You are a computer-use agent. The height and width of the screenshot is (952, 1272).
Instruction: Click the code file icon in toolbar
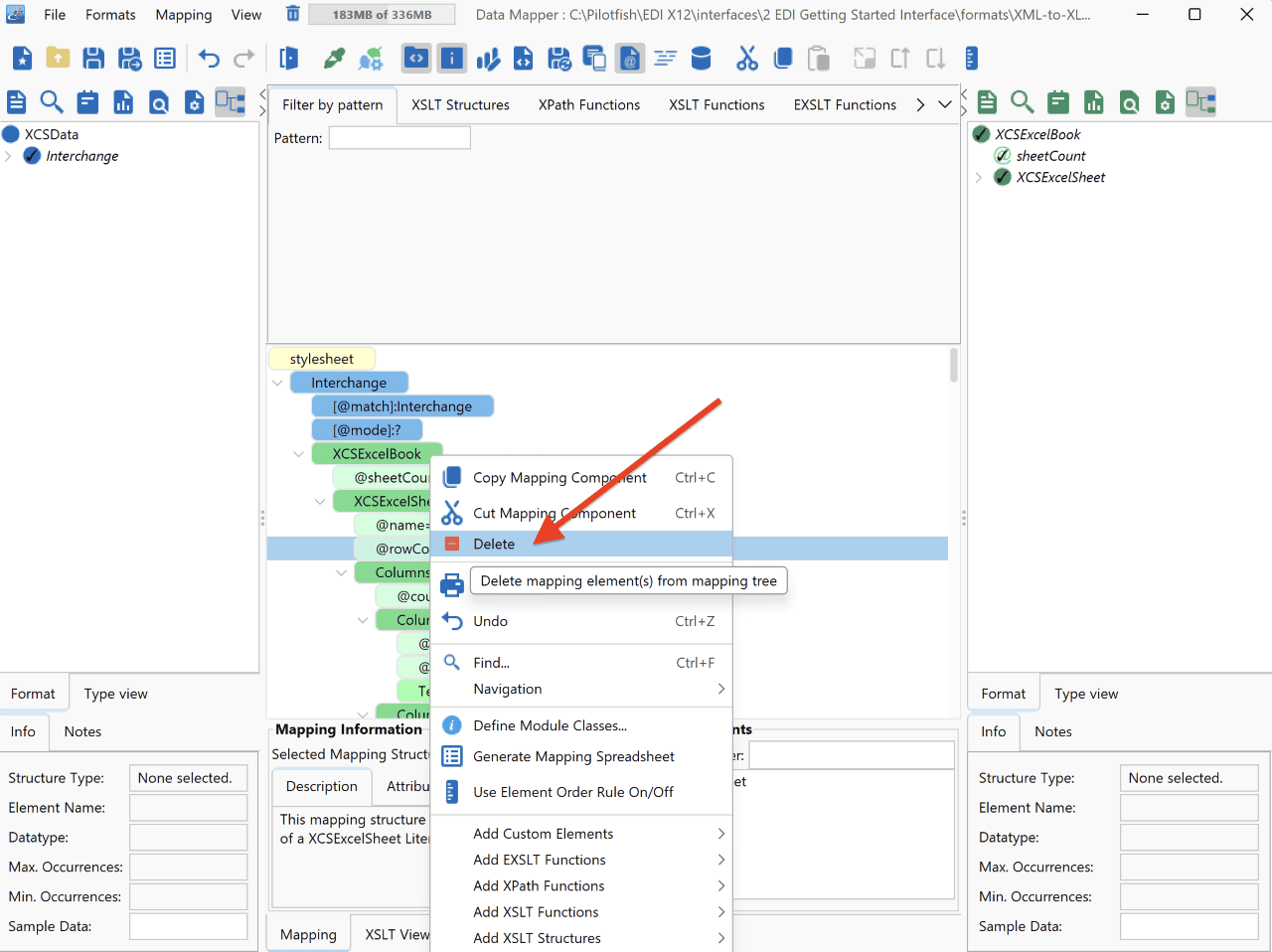coord(523,59)
